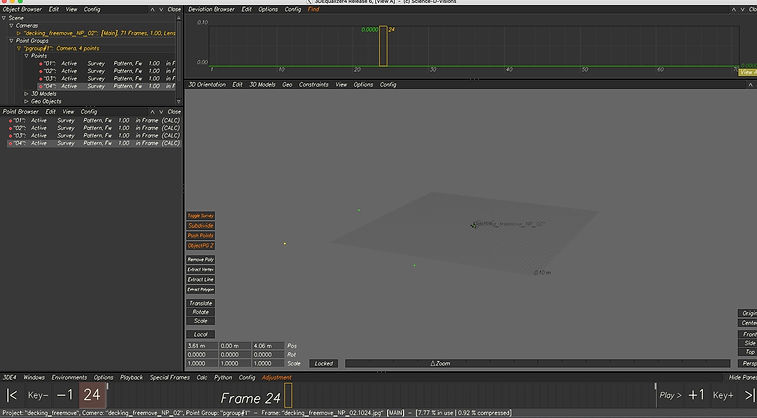The image size is (757, 418).
Task: Toggle the Locked scale button
Action: tap(323, 363)
